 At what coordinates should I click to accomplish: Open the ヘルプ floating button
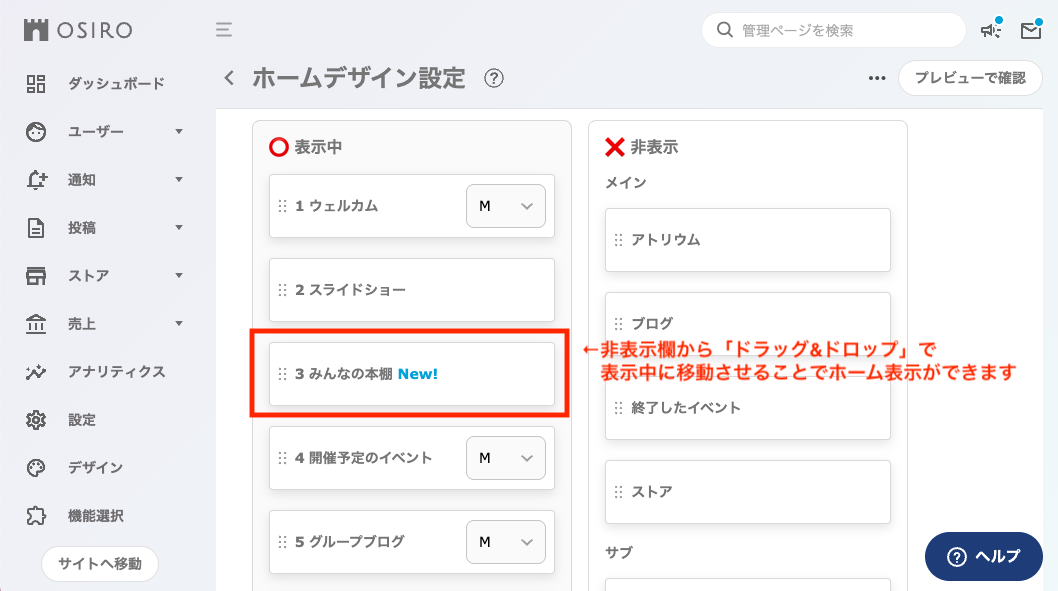(x=983, y=557)
